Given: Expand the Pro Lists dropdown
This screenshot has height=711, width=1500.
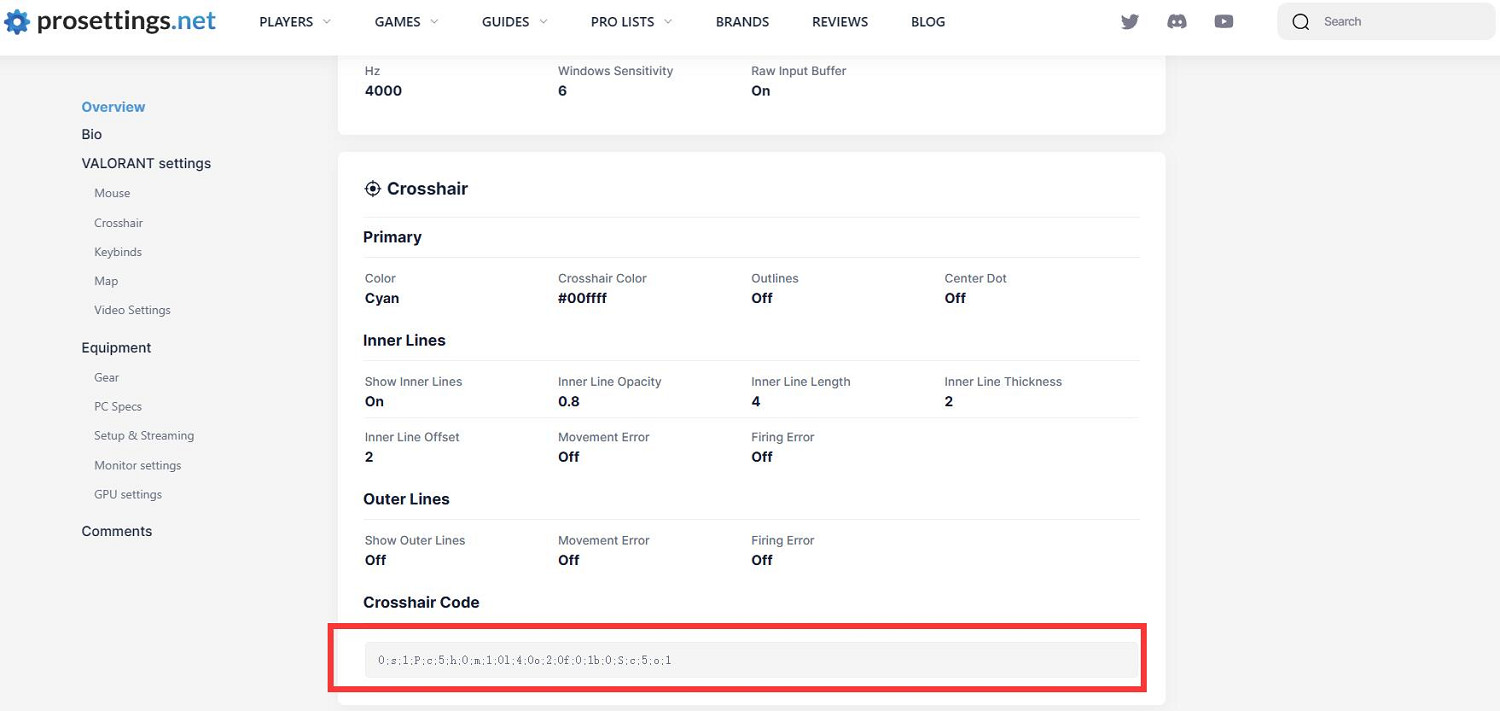Looking at the screenshot, I should [x=630, y=22].
